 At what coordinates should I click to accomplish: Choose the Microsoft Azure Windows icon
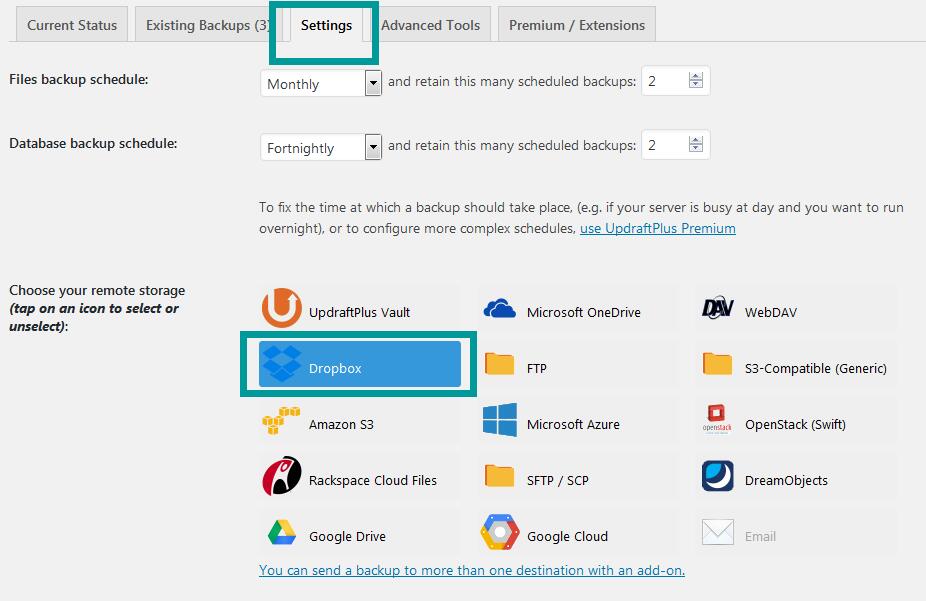coord(500,422)
